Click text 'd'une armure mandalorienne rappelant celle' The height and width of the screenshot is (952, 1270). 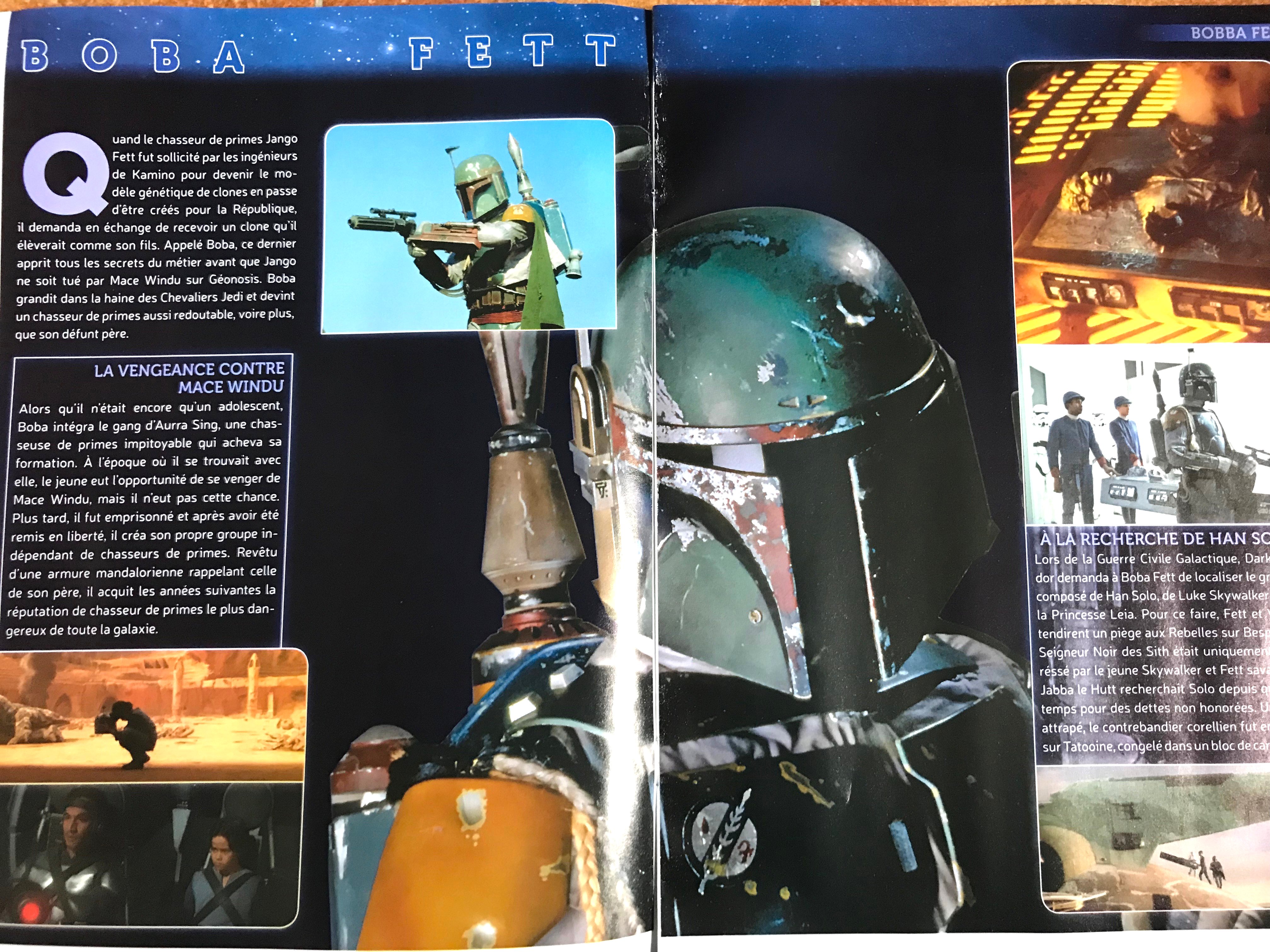pyautogui.click(x=142, y=573)
